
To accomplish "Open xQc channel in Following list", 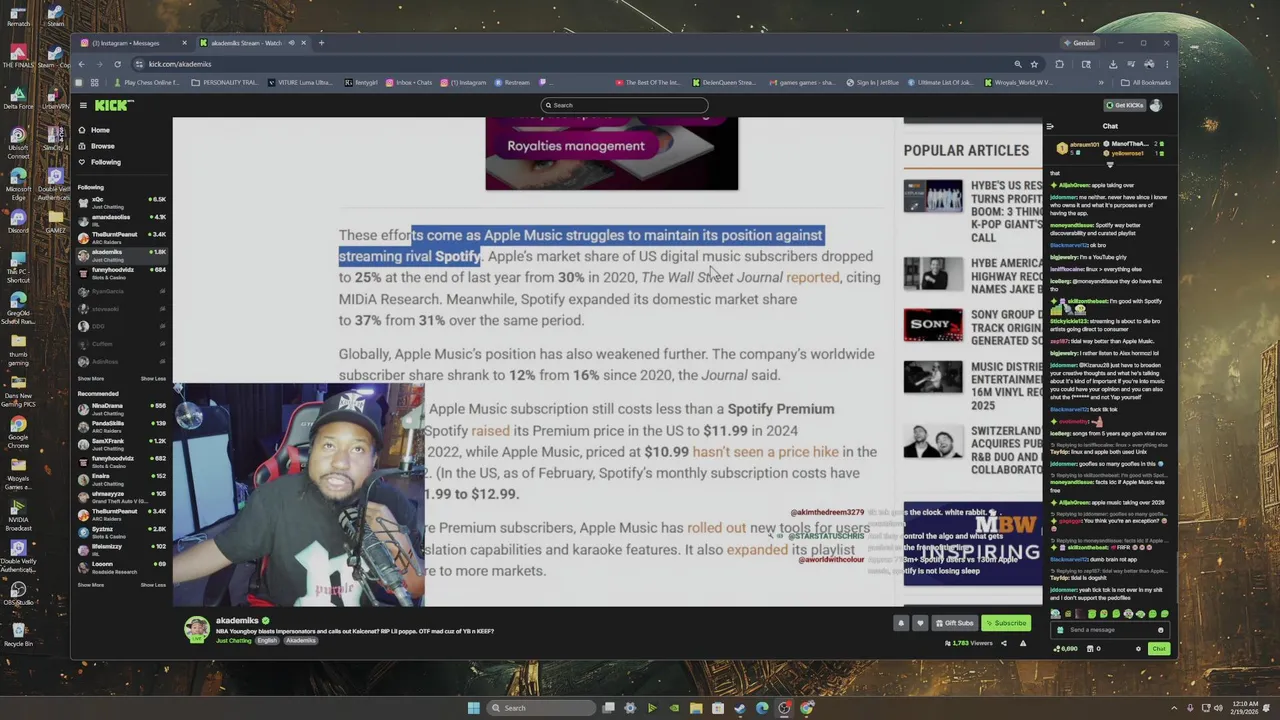I will pyautogui.click(x=120, y=202).
